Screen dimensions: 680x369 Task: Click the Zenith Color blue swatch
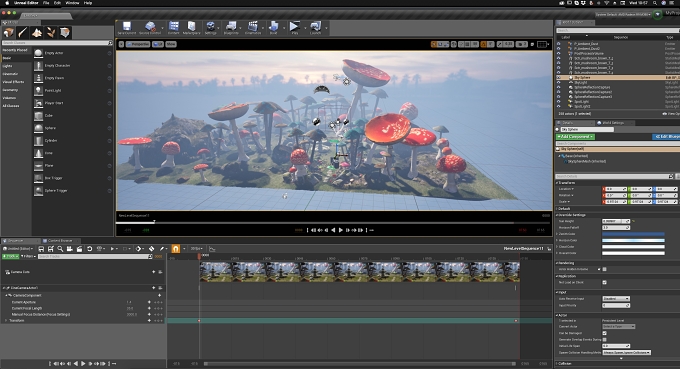(x=633, y=234)
